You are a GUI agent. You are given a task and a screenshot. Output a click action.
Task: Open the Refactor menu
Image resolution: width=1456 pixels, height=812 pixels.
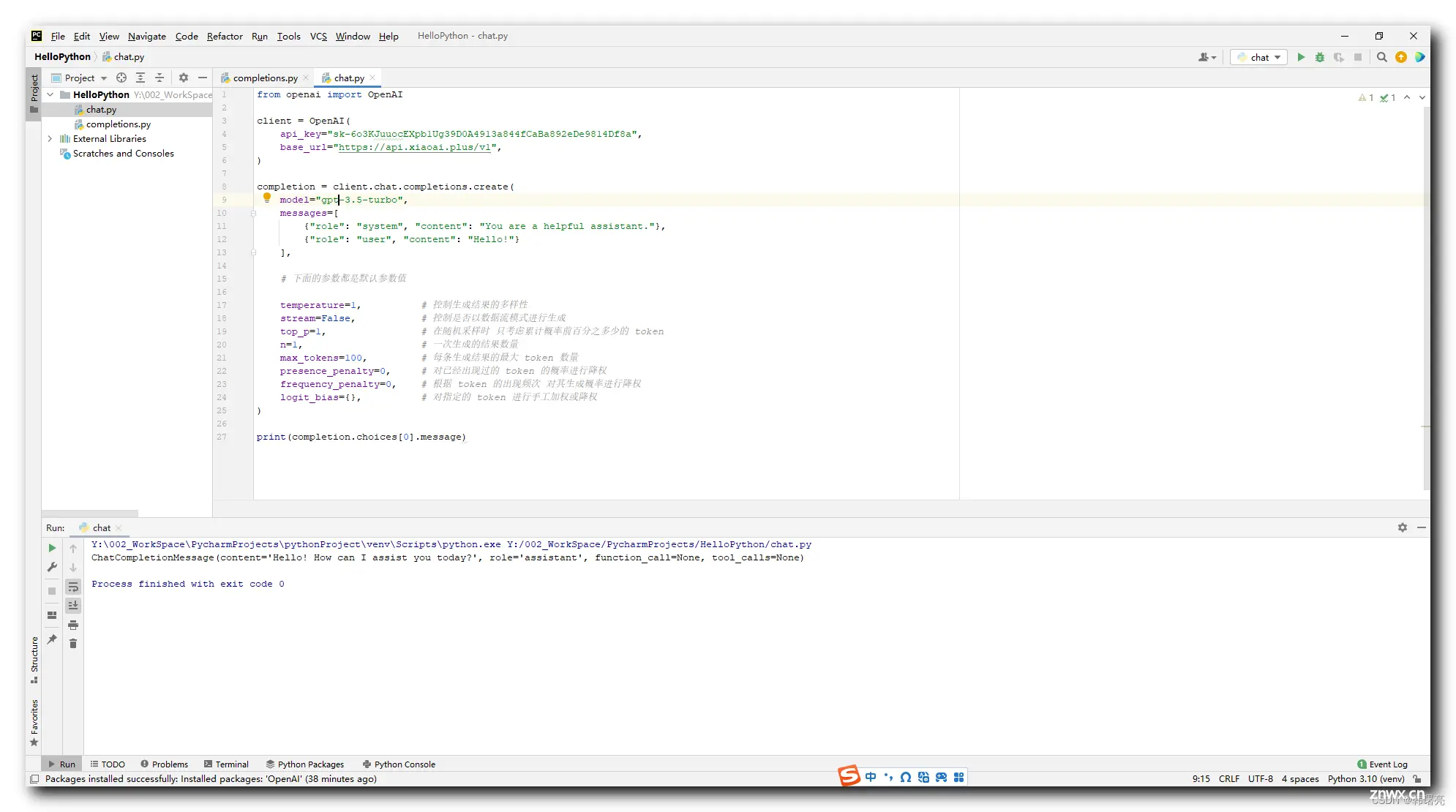225,36
